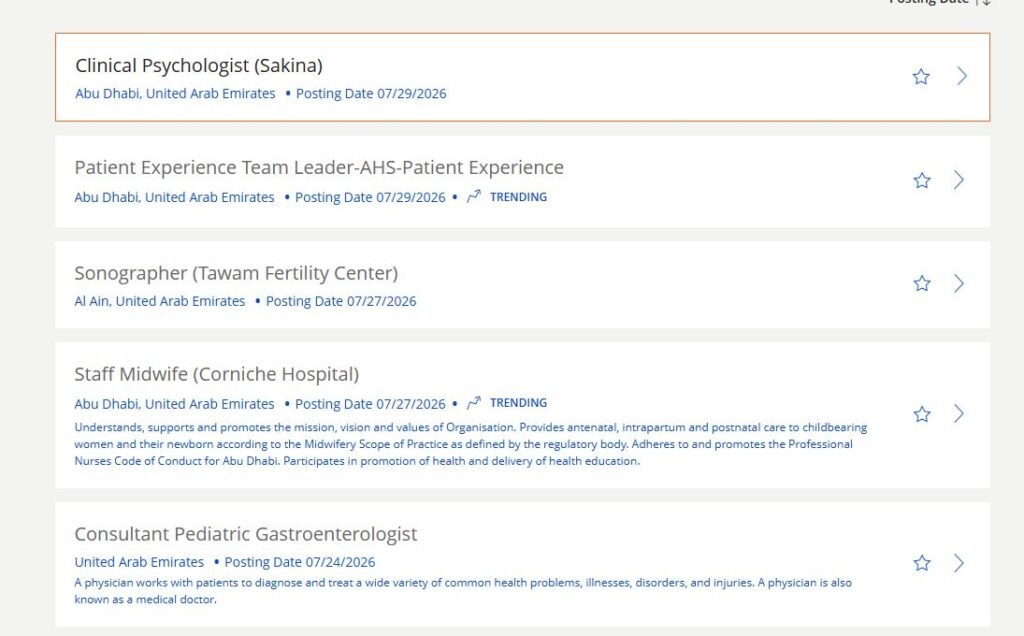Click Al Ain, United Arab Emirates location
The height and width of the screenshot is (636, 1024).
click(x=159, y=301)
